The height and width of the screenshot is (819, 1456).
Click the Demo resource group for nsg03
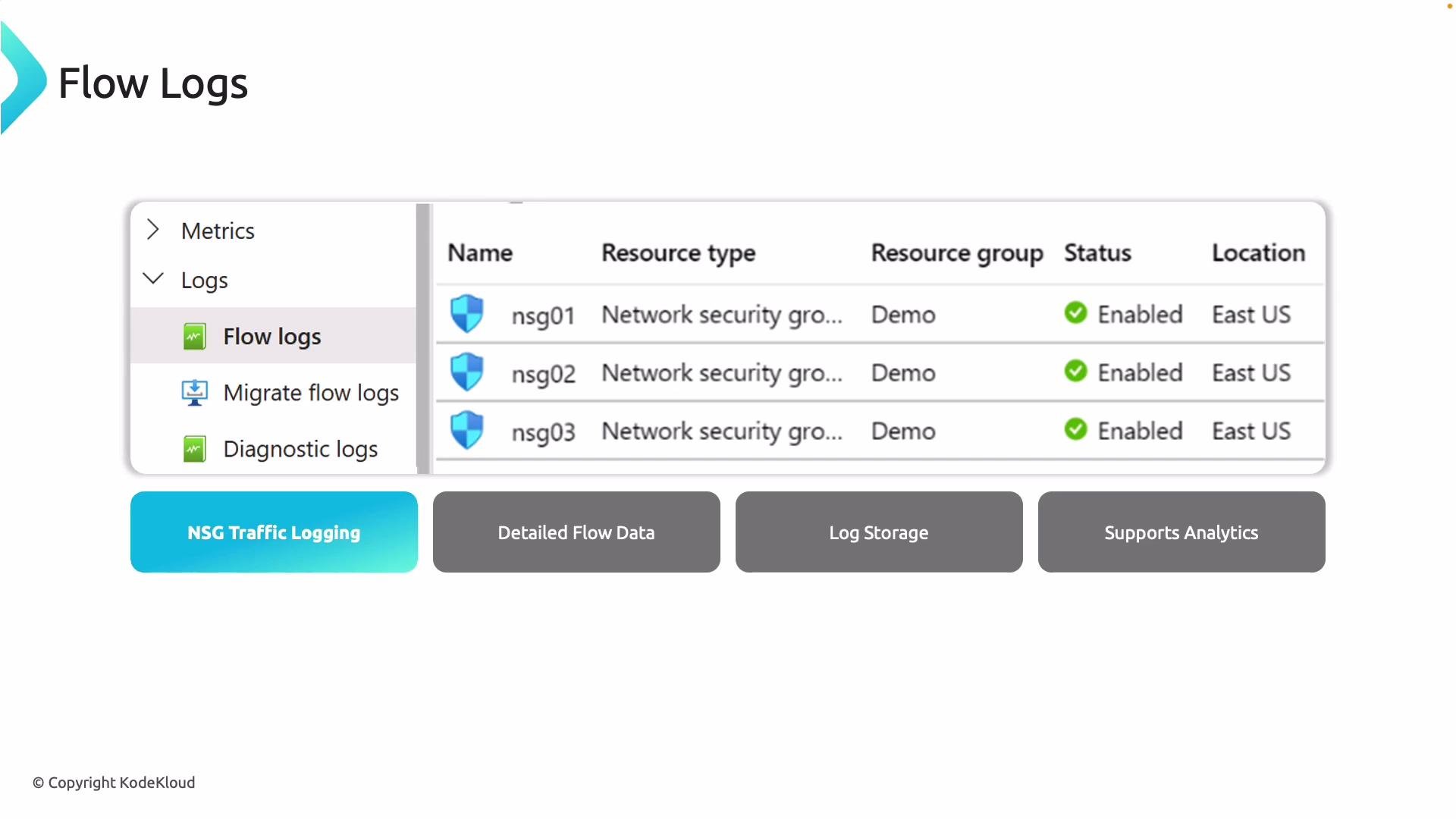click(903, 431)
